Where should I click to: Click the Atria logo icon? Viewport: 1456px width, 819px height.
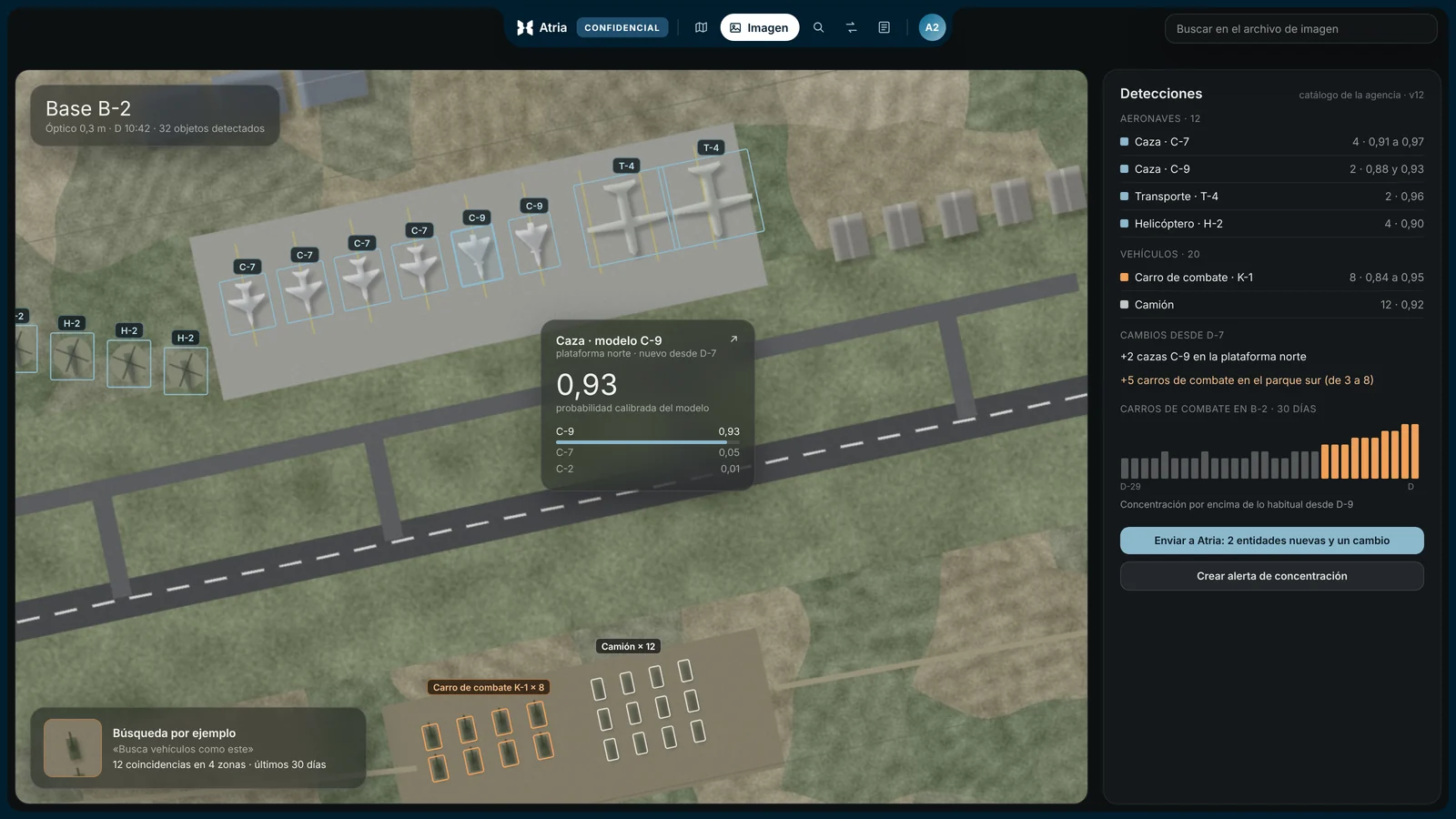click(x=525, y=28)
